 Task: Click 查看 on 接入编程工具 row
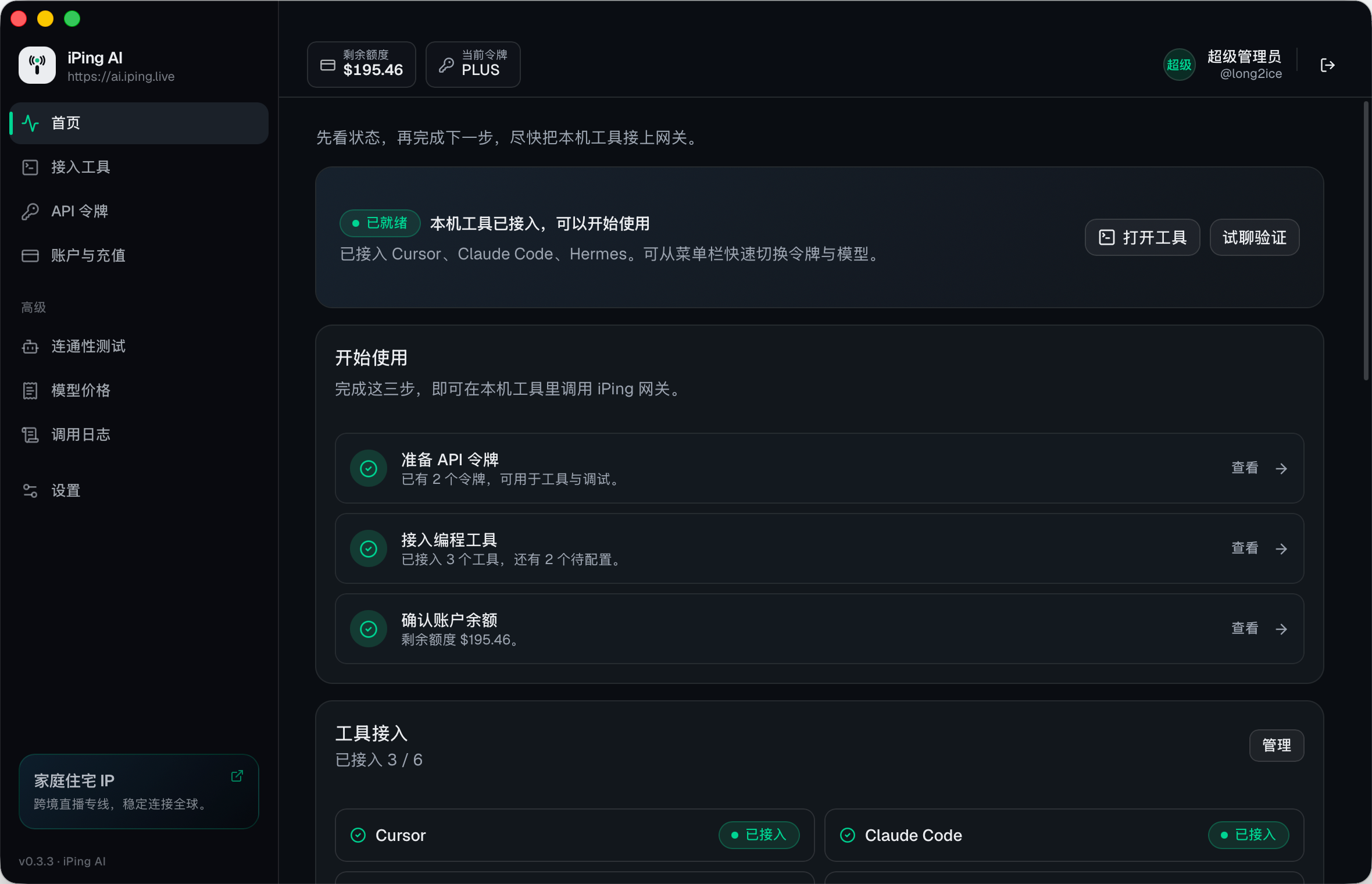[x=1245, y=548]
